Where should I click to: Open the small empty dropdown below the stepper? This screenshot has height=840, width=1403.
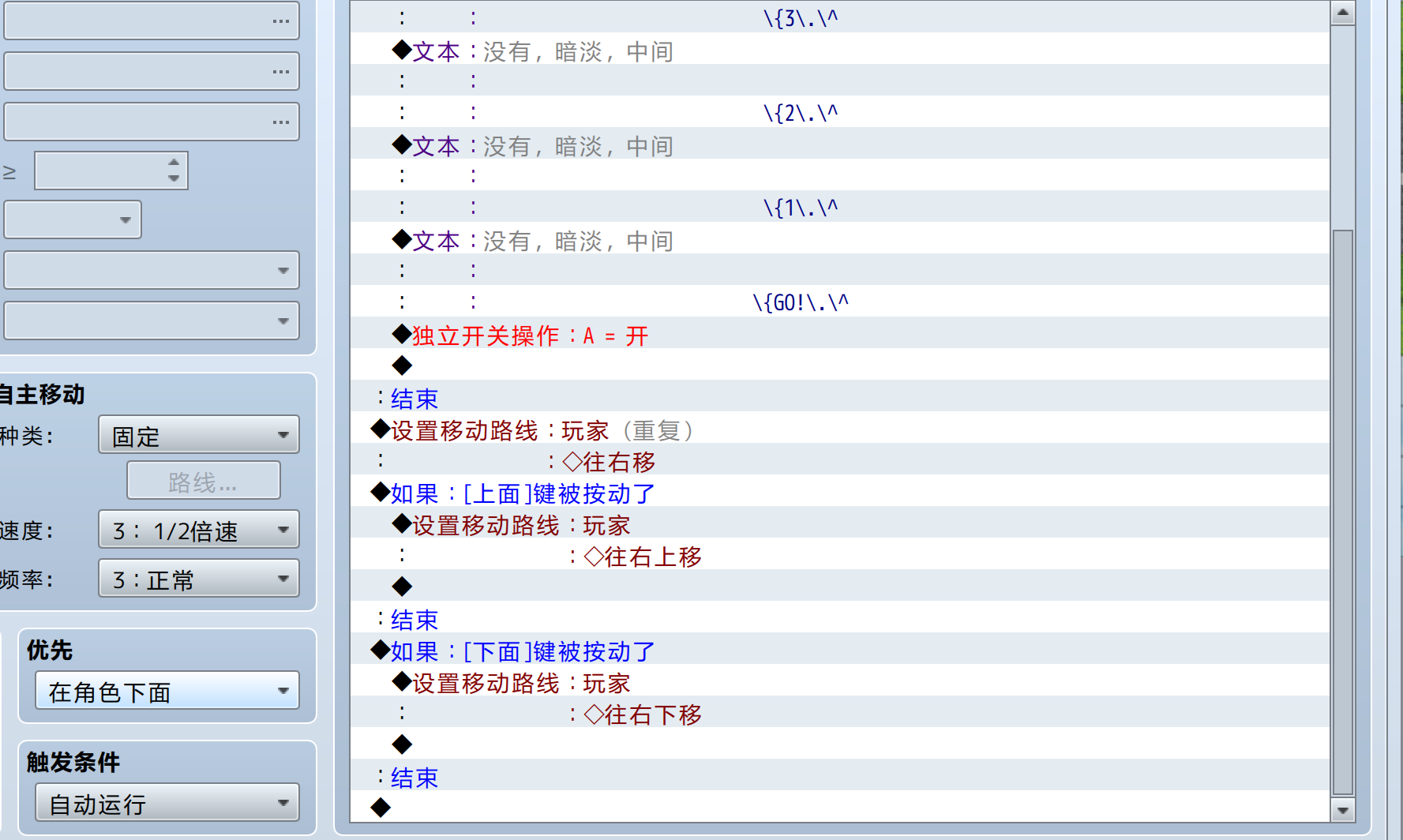coord(73,219)
